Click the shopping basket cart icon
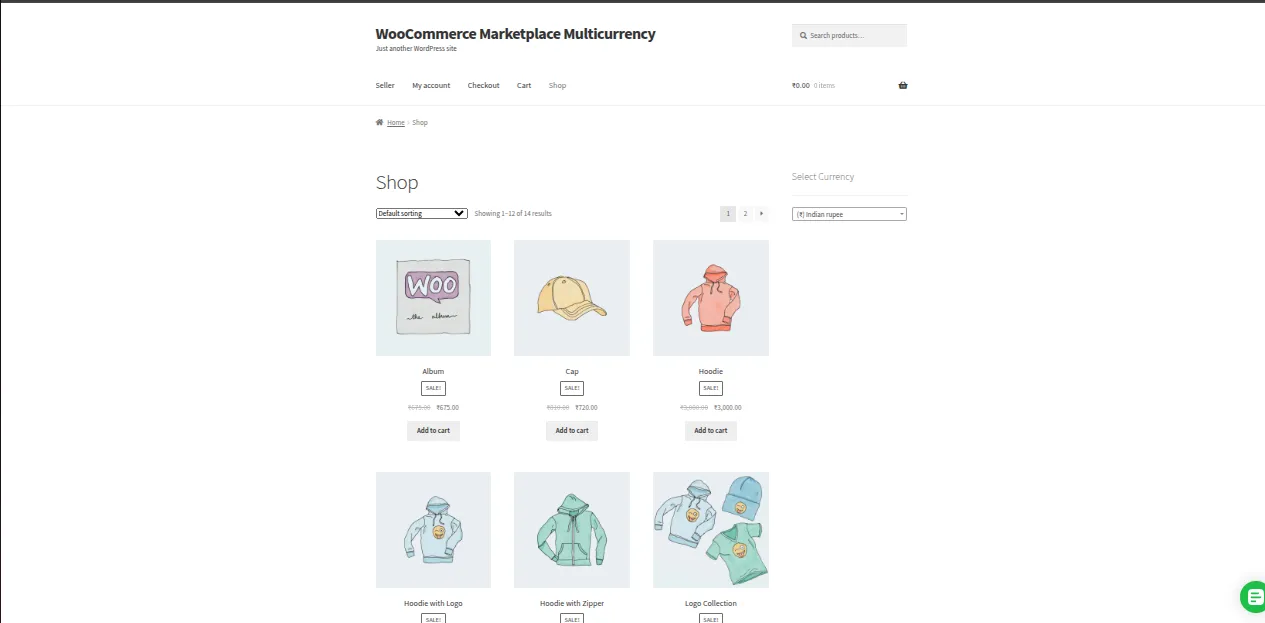Screen dimensions: 1265x623 [903, 85]
